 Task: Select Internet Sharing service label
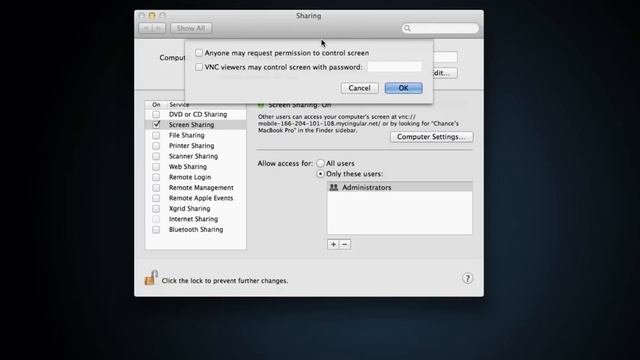[193, 219]
